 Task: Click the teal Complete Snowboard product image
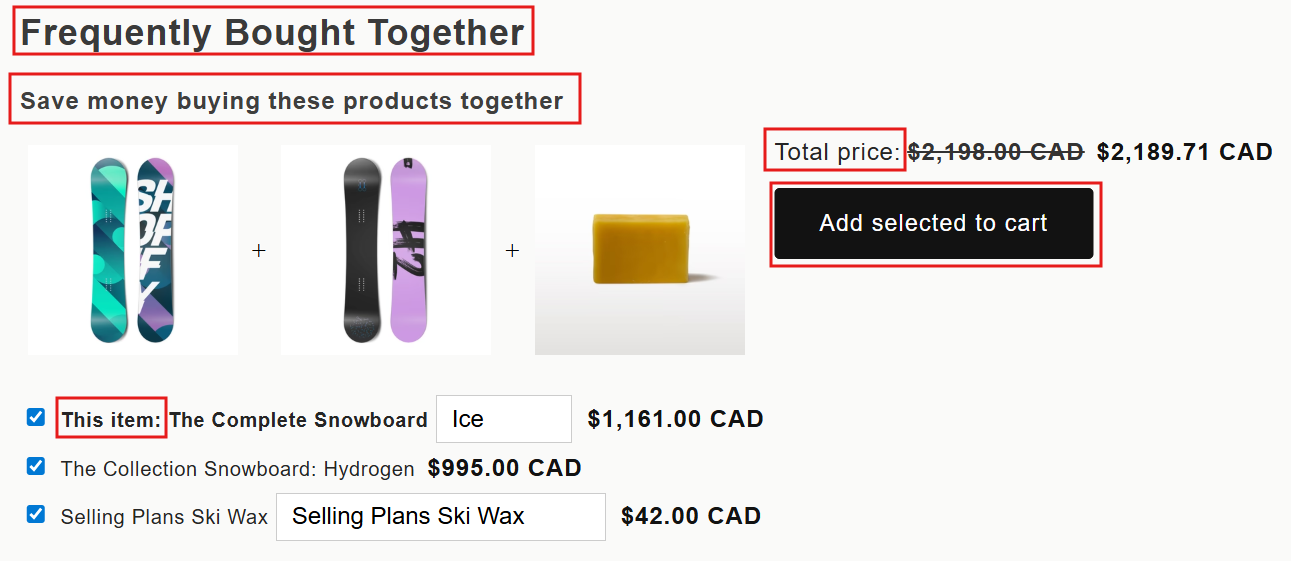tap(133, 250)
